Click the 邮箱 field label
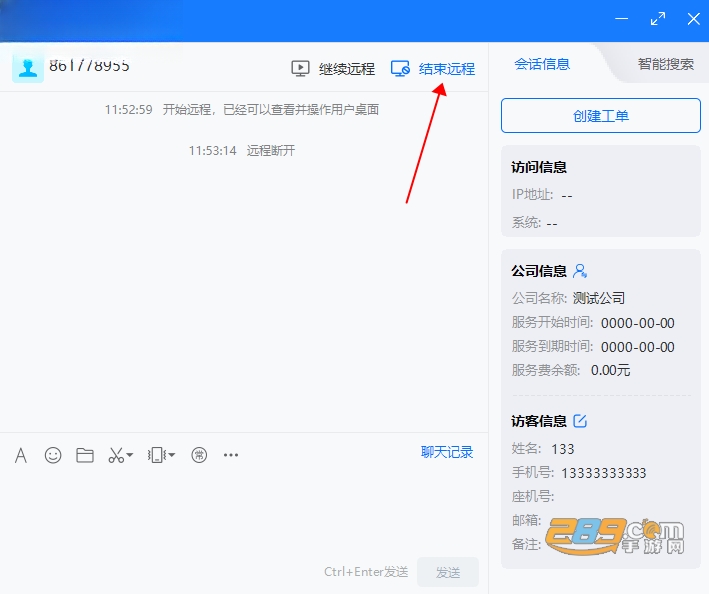Screen dimensions: 709x594 526,520
